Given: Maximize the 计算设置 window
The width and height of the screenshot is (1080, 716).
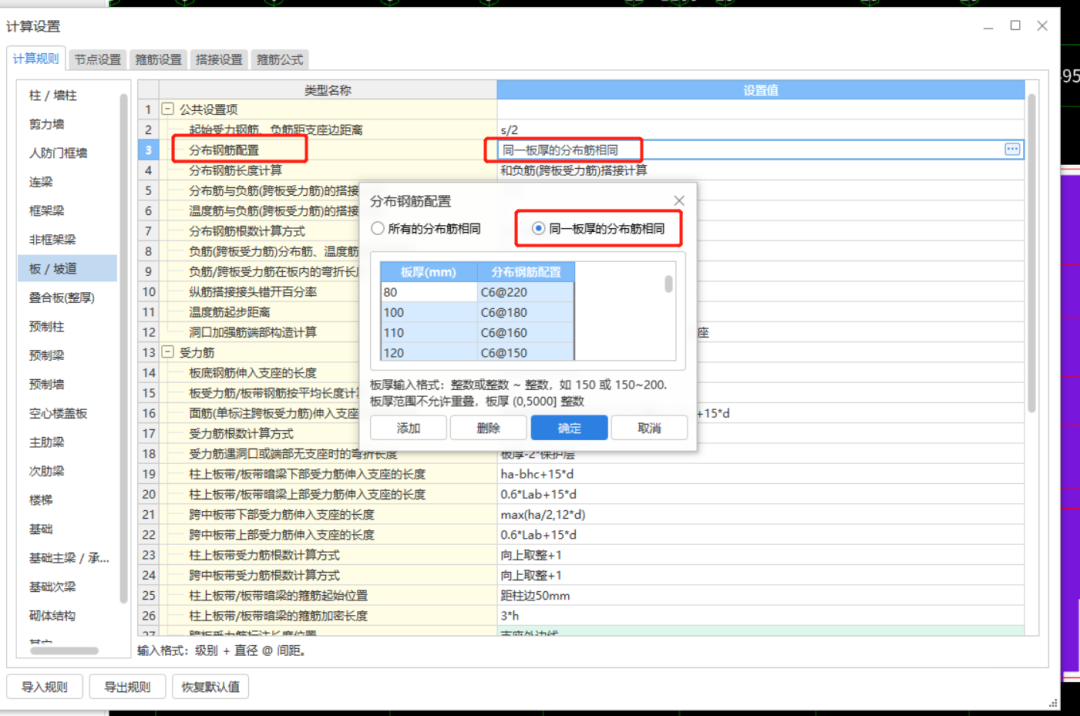Looking at the screenshot, I should pos(1015,25).
